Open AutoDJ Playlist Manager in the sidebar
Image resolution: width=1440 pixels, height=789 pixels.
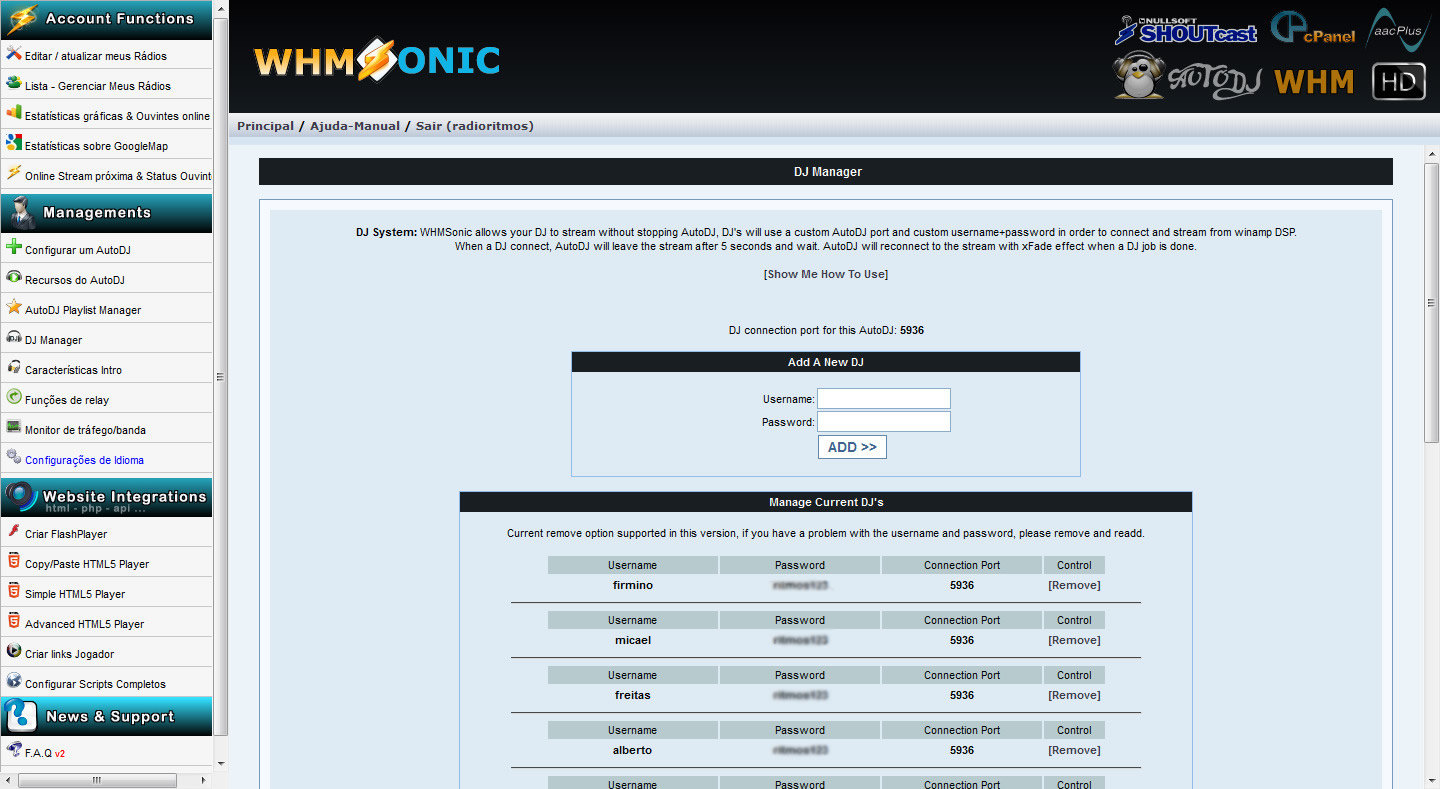click(83, 310)
